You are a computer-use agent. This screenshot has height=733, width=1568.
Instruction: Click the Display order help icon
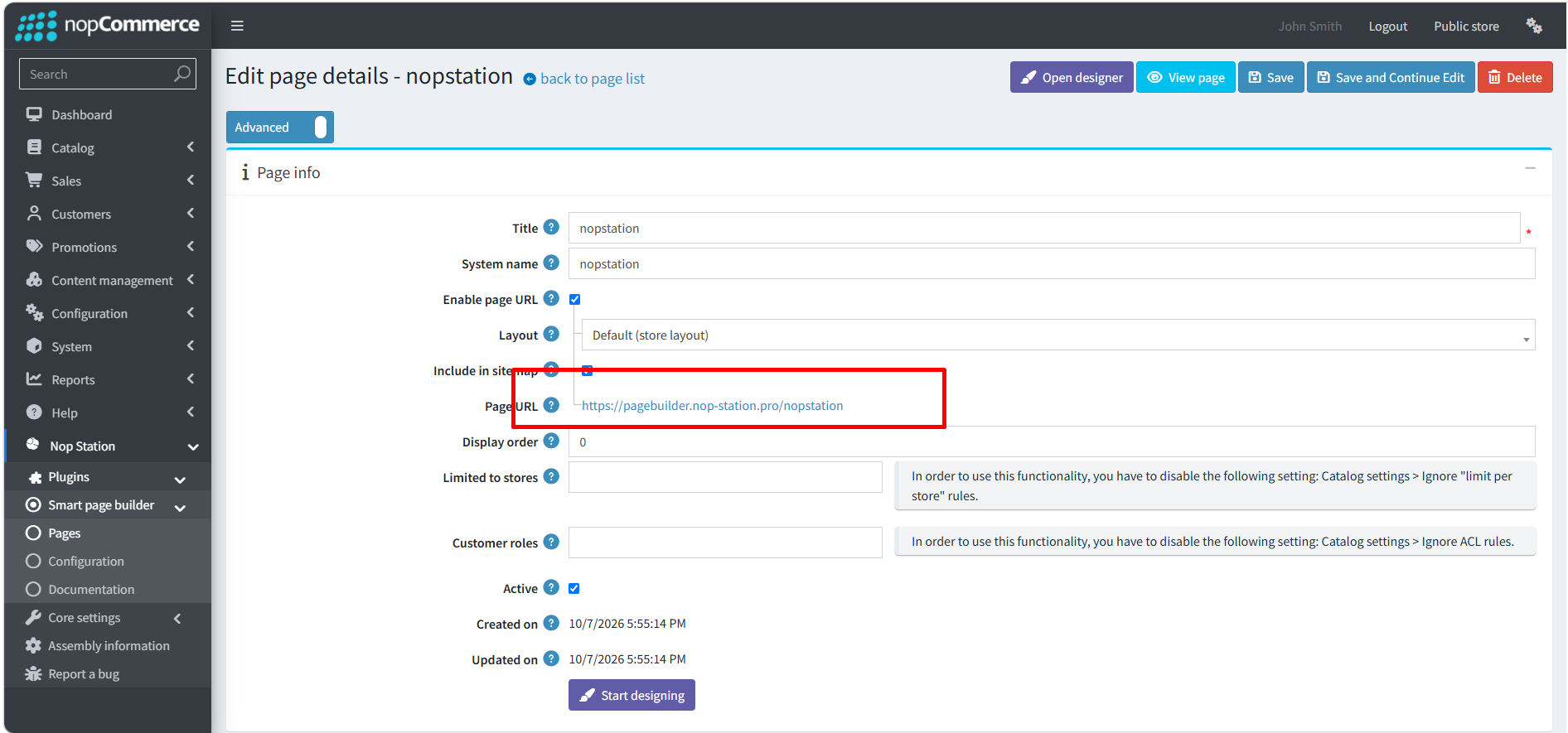[x=551, y=441]
